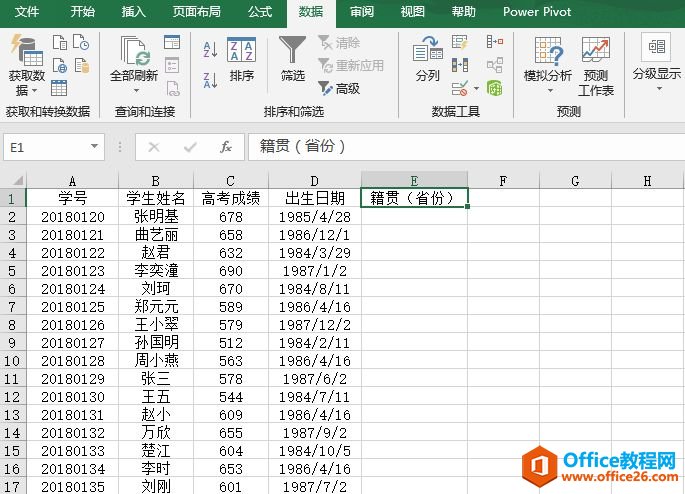This screenshot has height=494, width=685.
Task: Select cell containing 张明基
Action: click(x=156, y=216)
